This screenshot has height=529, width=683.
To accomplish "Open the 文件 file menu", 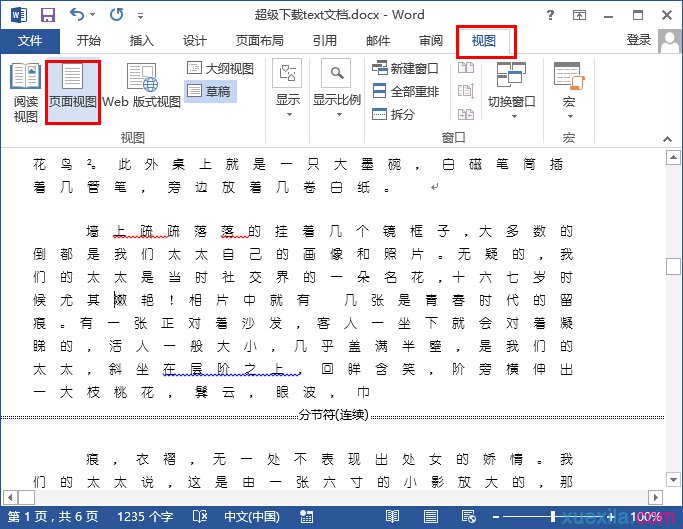I will [30, 41].
